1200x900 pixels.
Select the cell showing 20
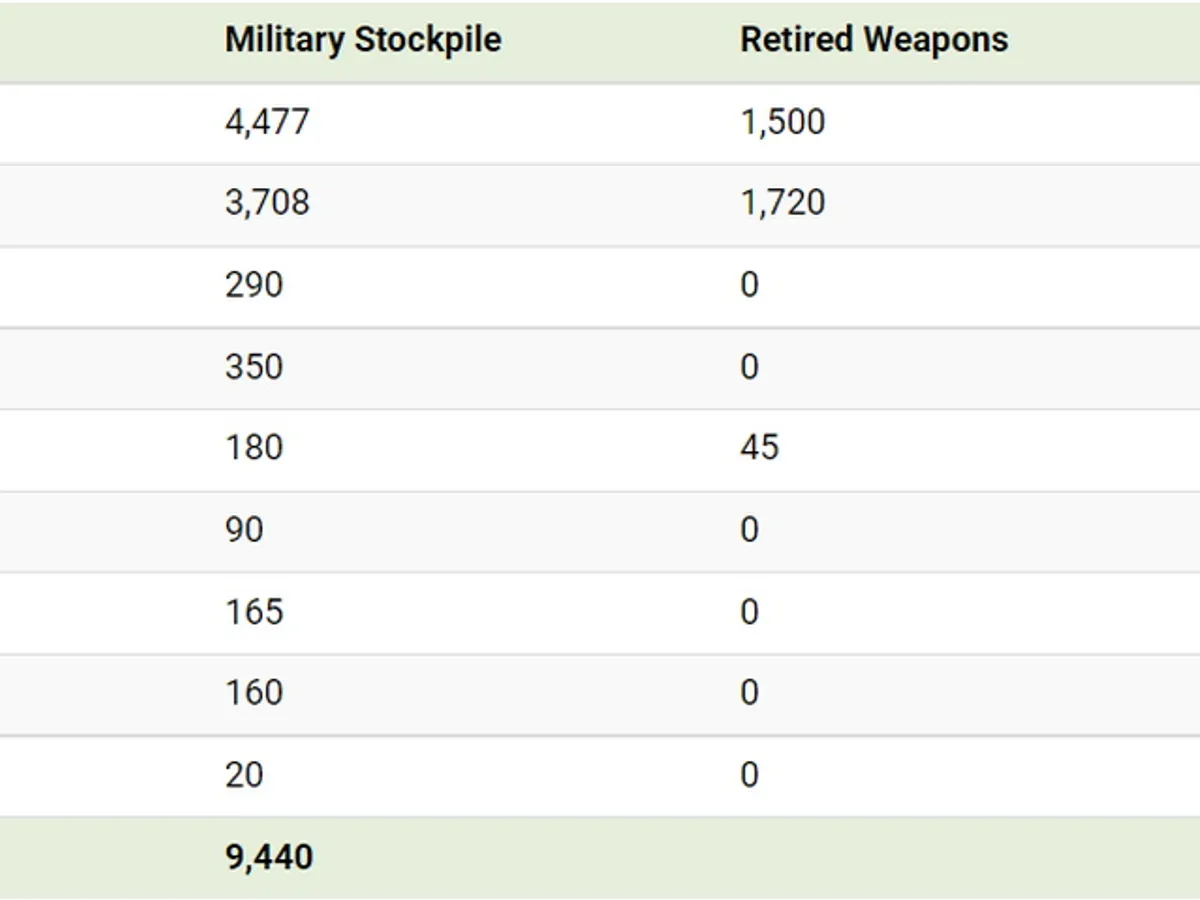click(x=244, y=774)
